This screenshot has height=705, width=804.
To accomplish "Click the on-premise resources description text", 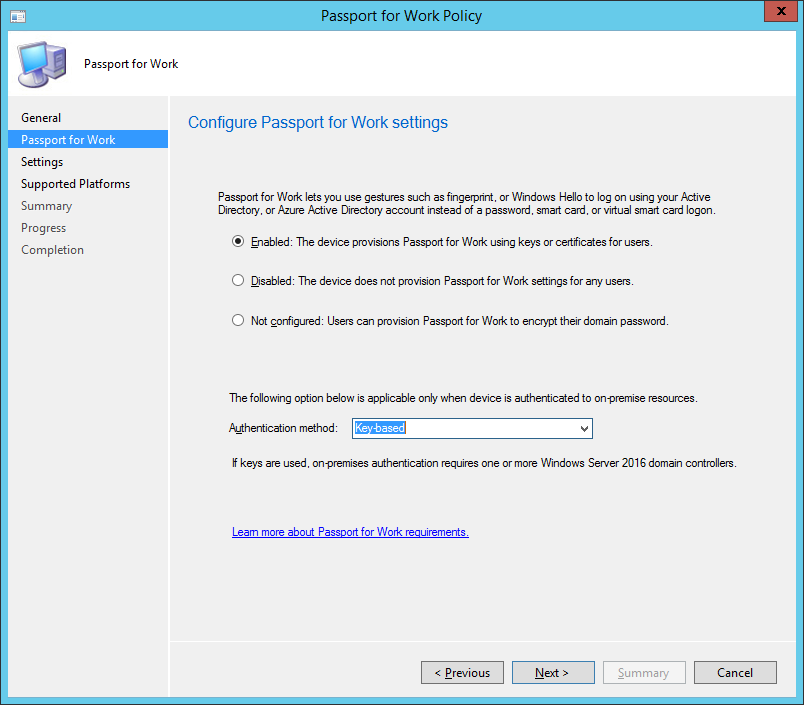I will coord(463,398).
